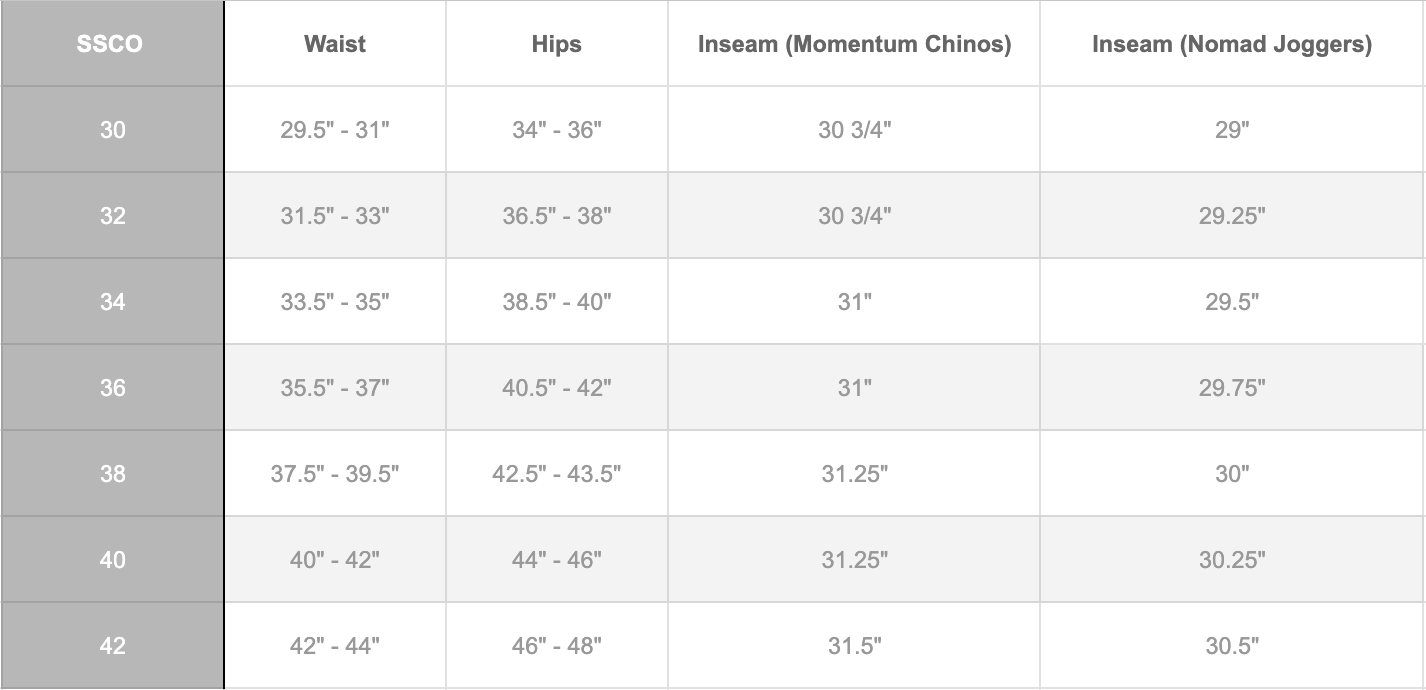1426x690 pixels.
Task: Click the size 40 row label
Action: [112, 560]
